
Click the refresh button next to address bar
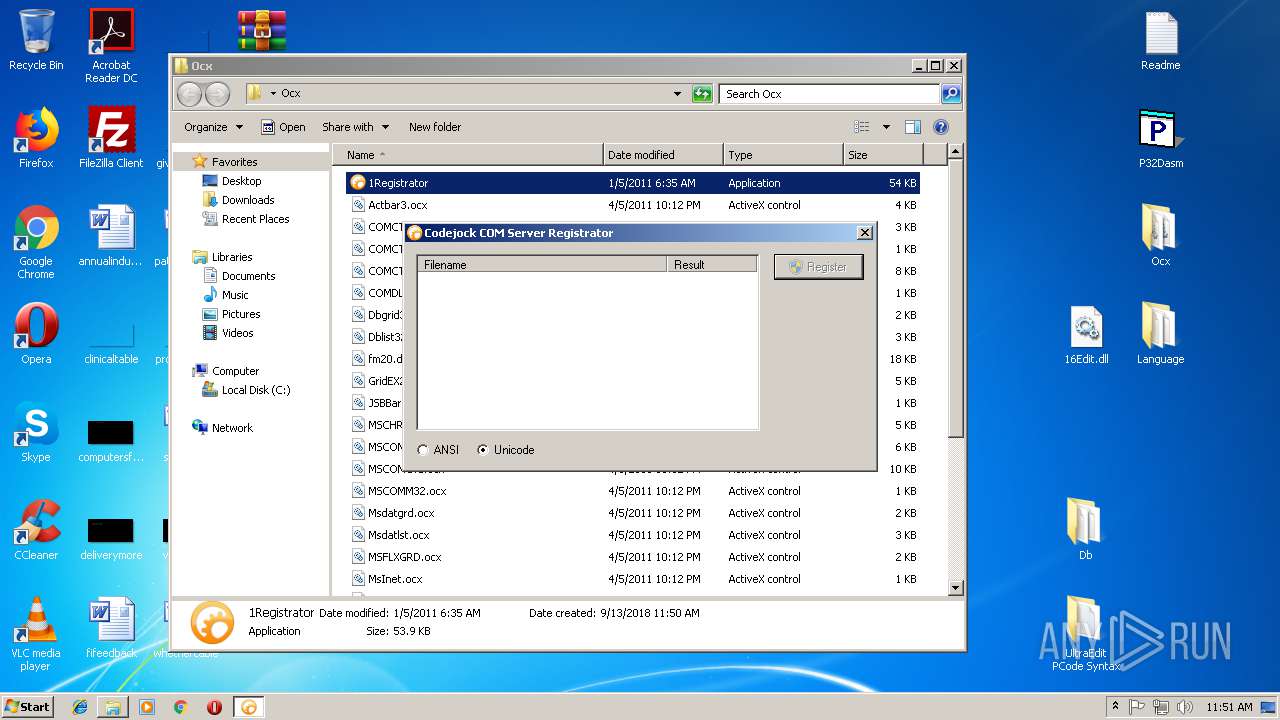pos(702,94)
